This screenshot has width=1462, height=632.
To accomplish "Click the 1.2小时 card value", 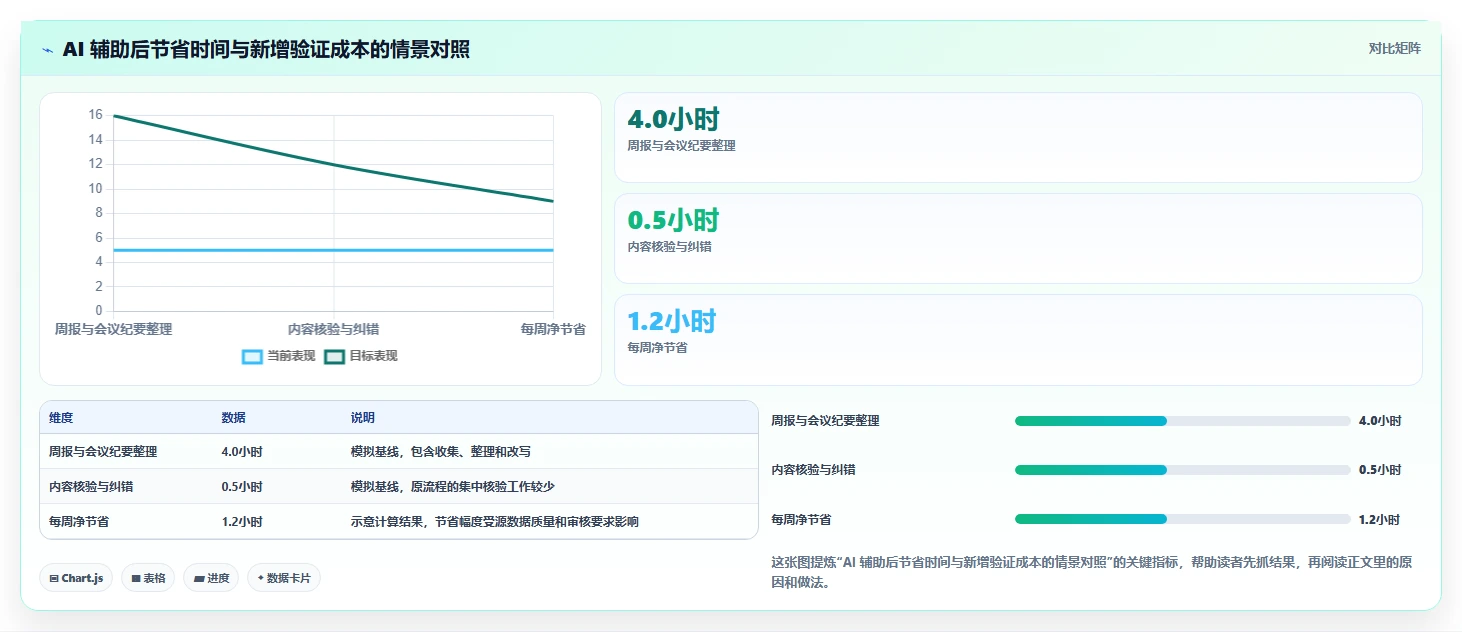I will click(x=672, y=321).
